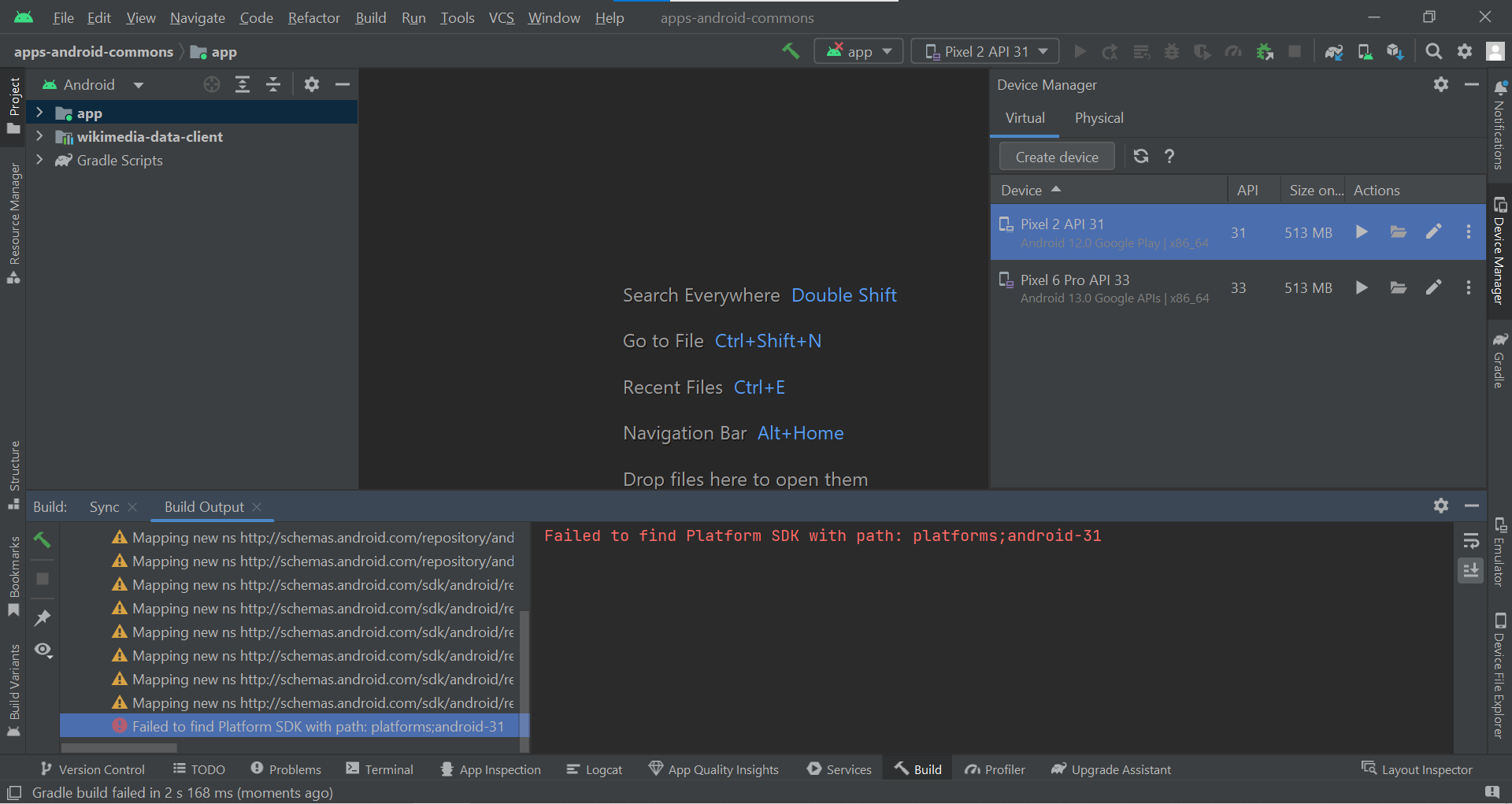Launch the Pixel 2 API 31 emulator

coord(1362,232)
